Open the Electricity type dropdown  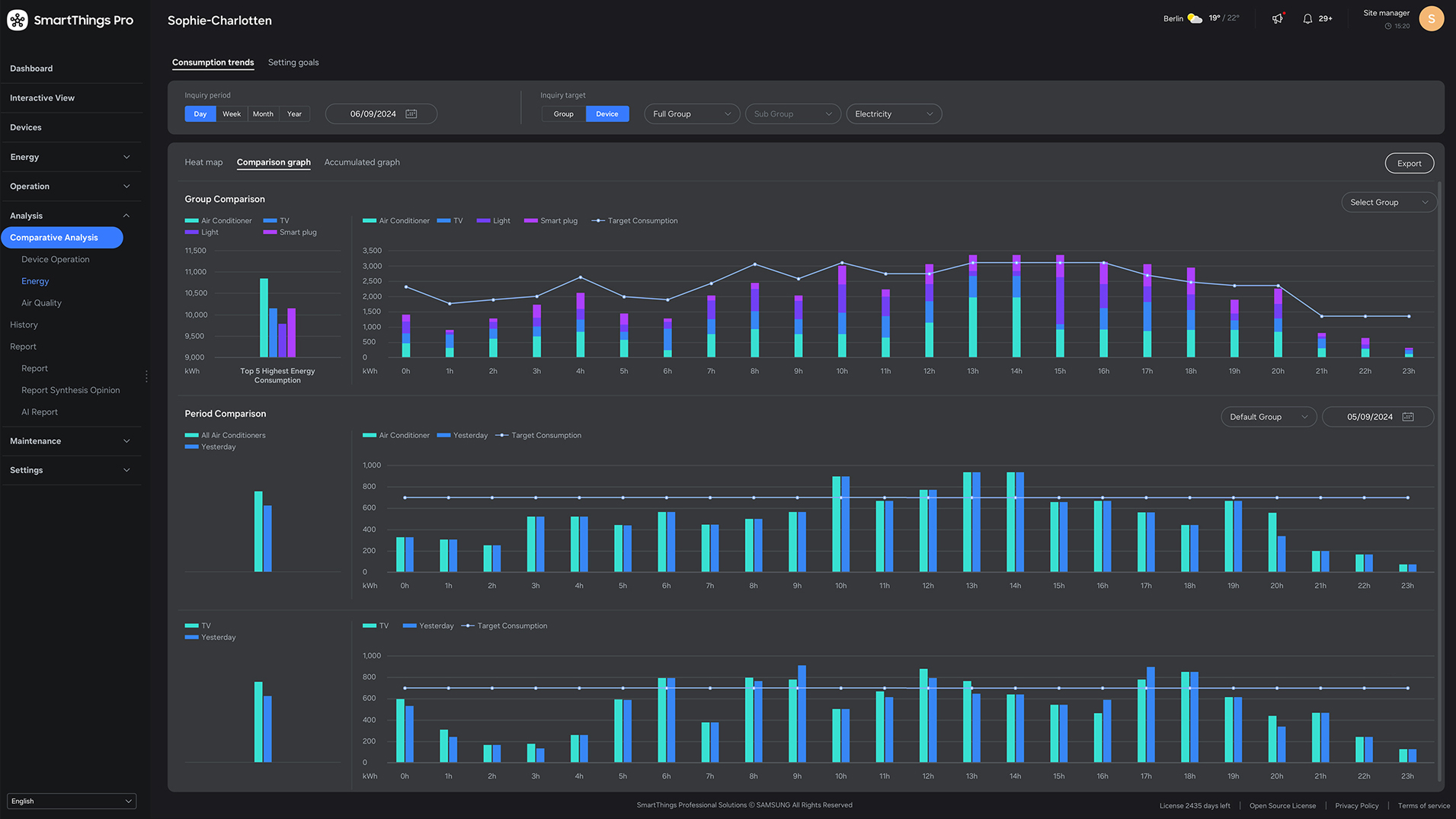click(893, 114)
